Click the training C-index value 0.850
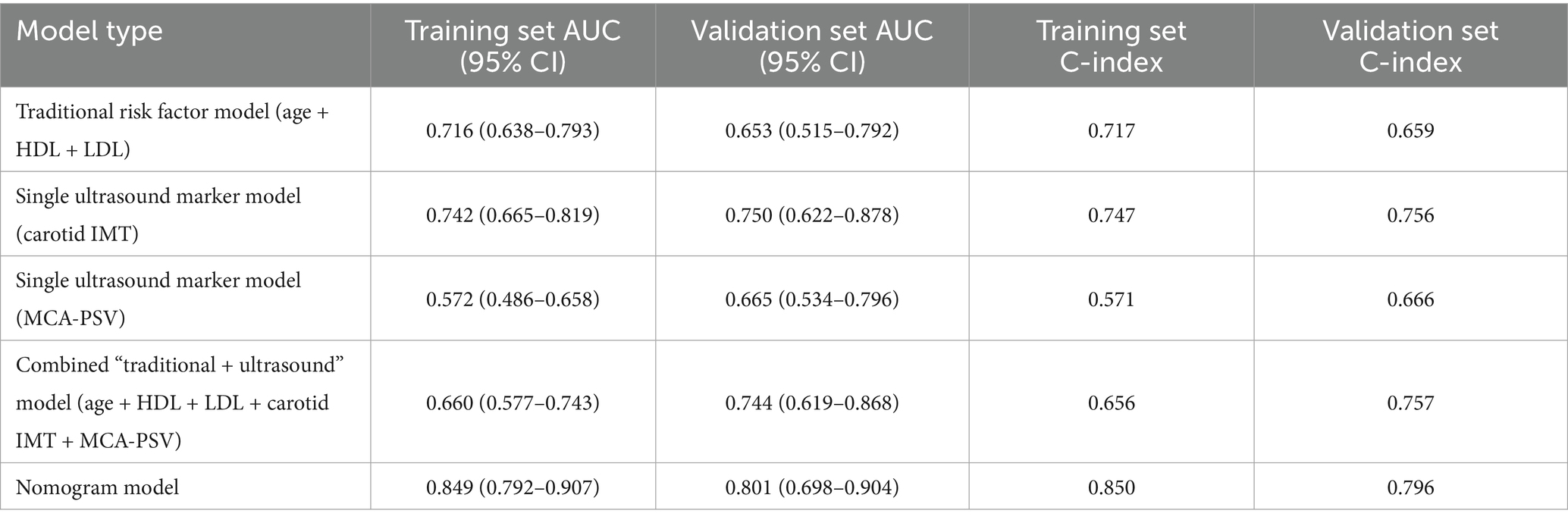The width and height of the screenshot is (1568, 523). tap(1112, 487)
